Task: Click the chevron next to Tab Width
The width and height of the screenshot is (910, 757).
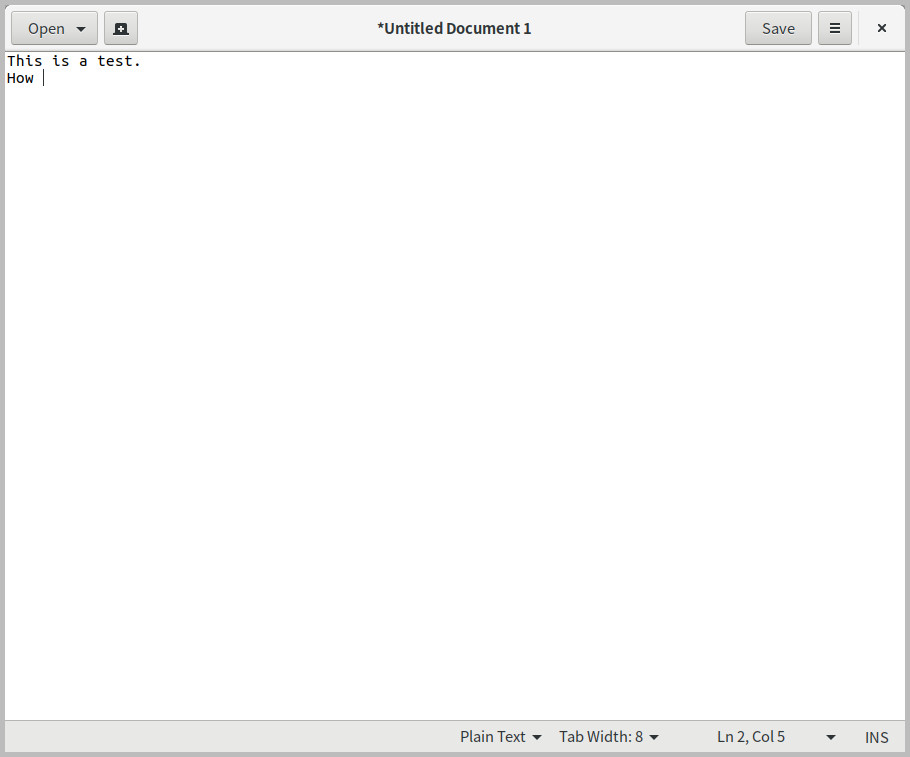Action: coord(654,737)
